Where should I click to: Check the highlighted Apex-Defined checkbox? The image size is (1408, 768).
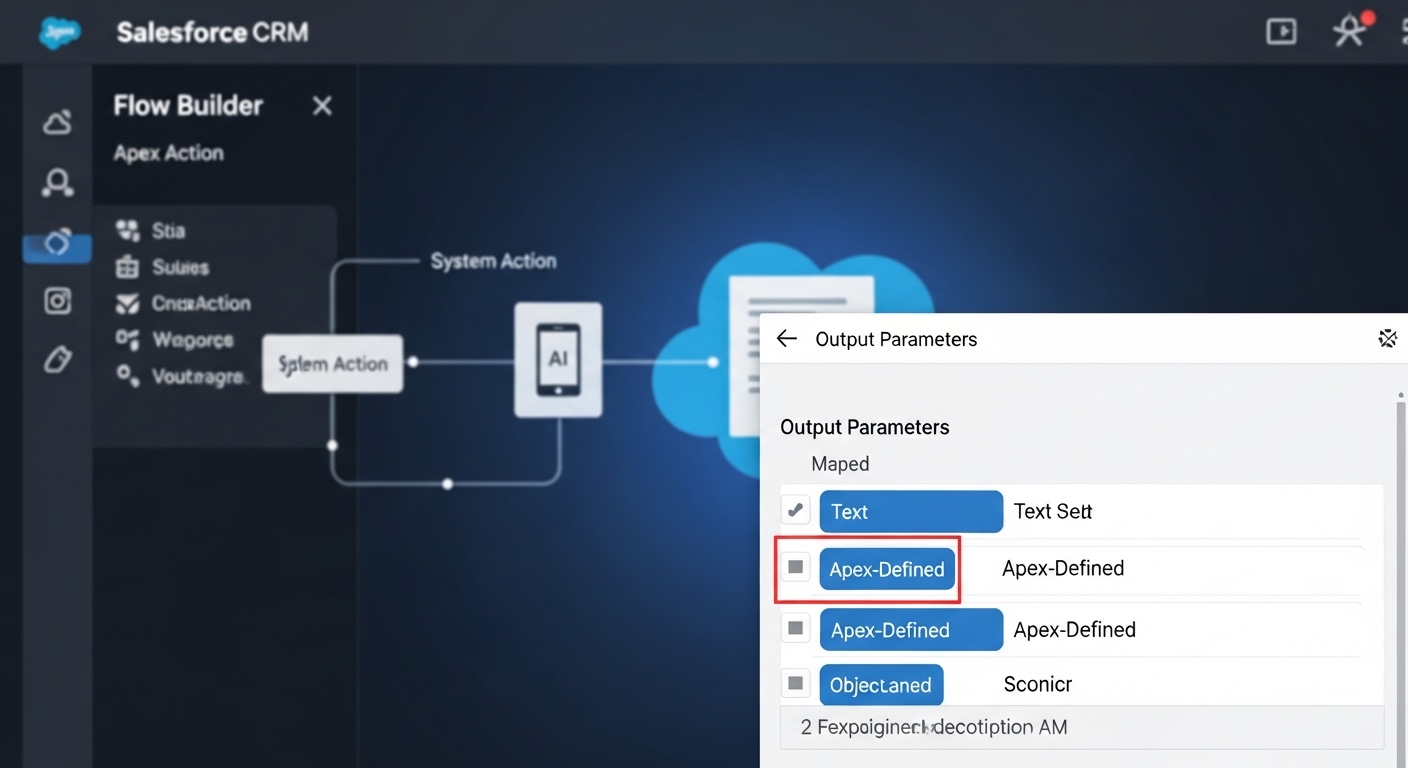(x=795, y=566)
